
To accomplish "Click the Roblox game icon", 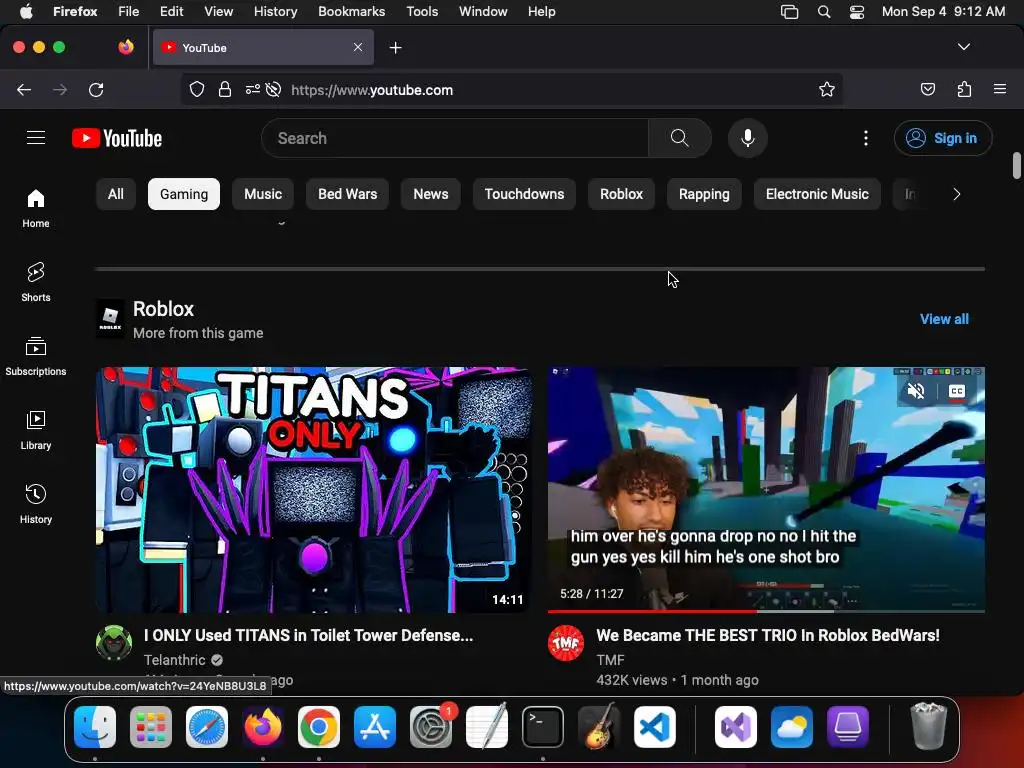I will tap(110, 319).
